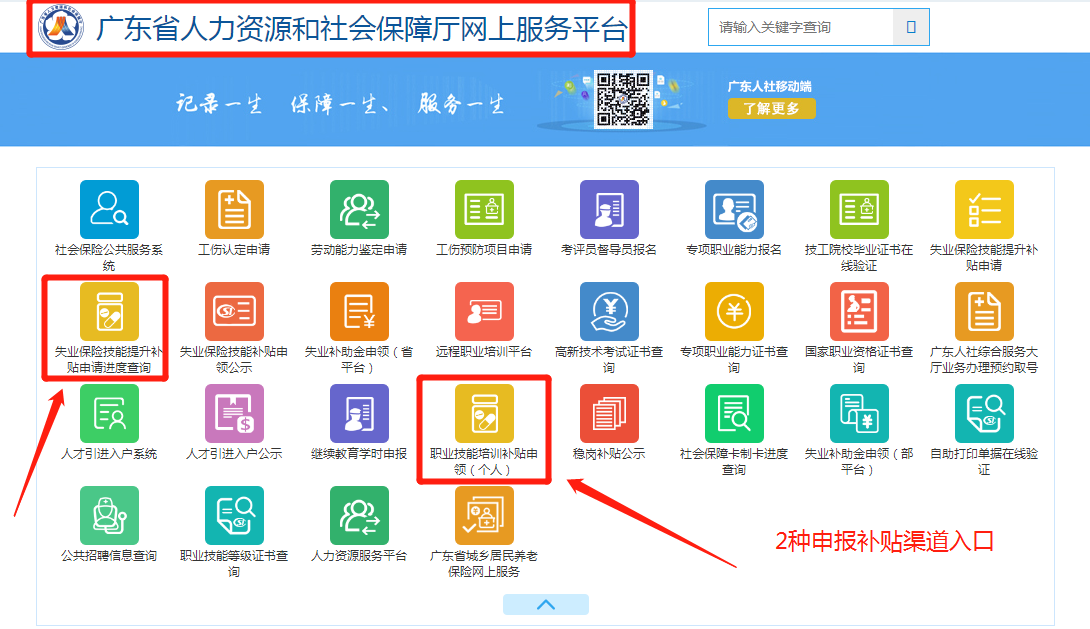Collapse the service grid using up chevron
Image resolution: width=1090 pixels, height=629 pixels.
coord(545,604)
